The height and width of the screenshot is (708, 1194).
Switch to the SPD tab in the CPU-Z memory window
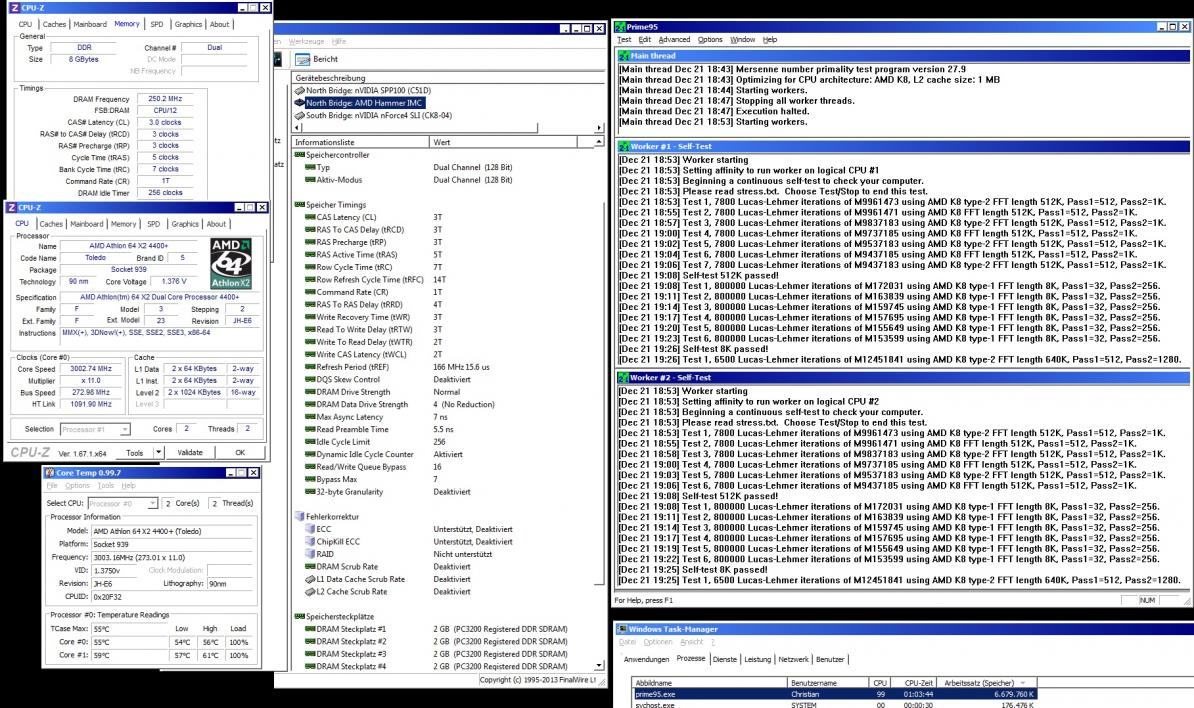click(x=157, y=24)
